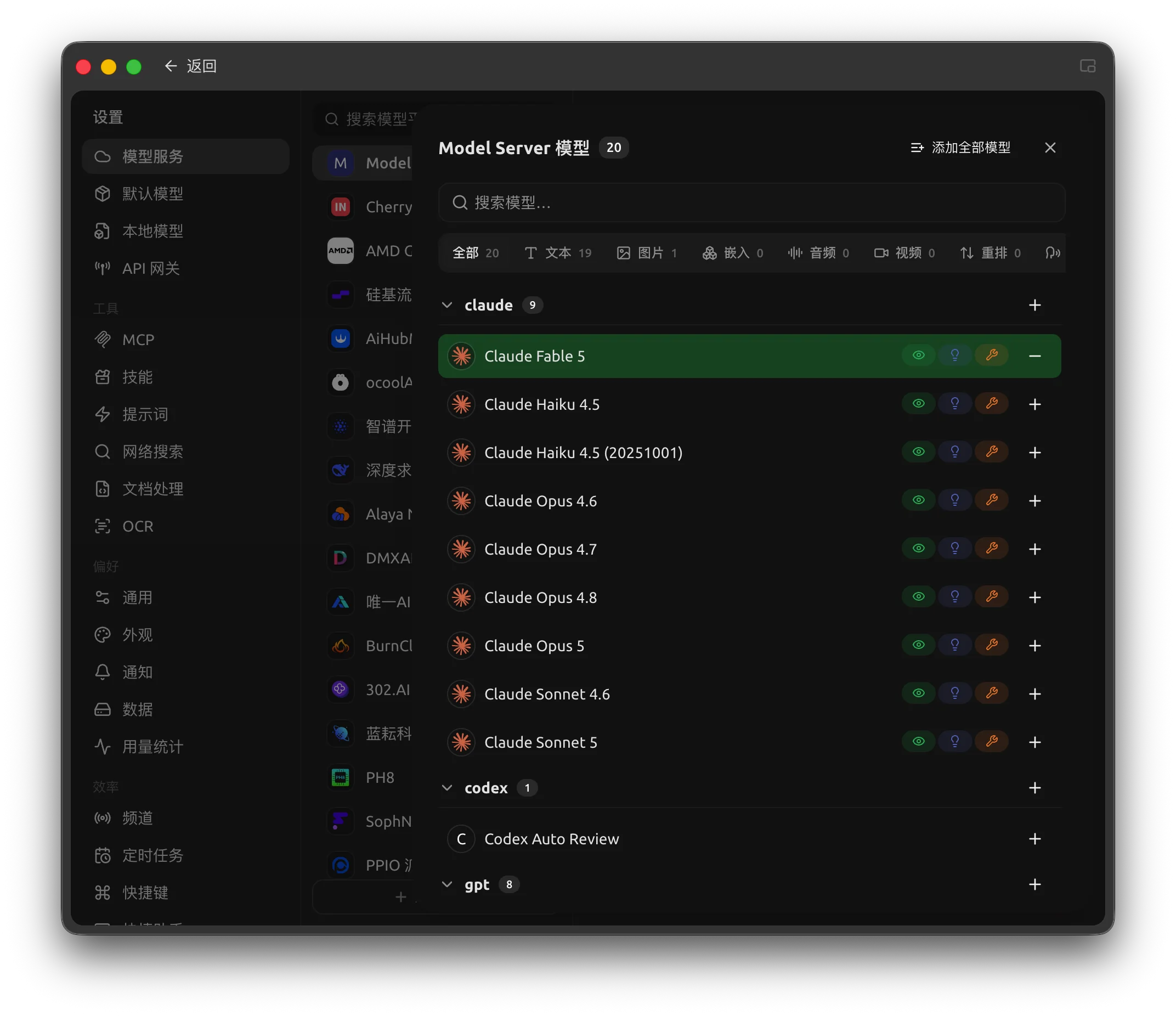This screenshot has width=1176, height=1016.
Task: Add all codex group models with plus
Action: tap(1034, 787)
